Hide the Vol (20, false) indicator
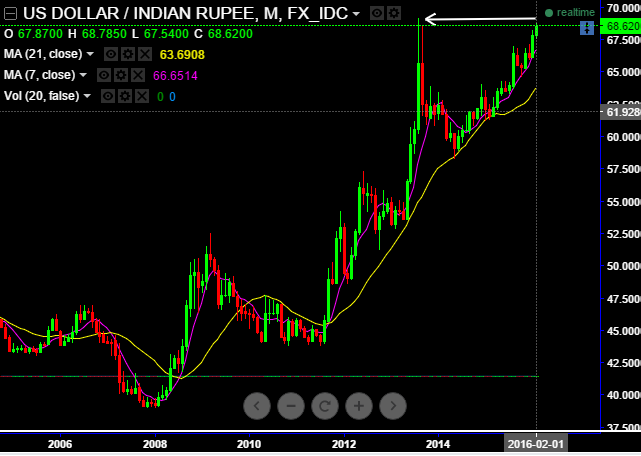Screen dimensions: 641x456 pos(108,96)
